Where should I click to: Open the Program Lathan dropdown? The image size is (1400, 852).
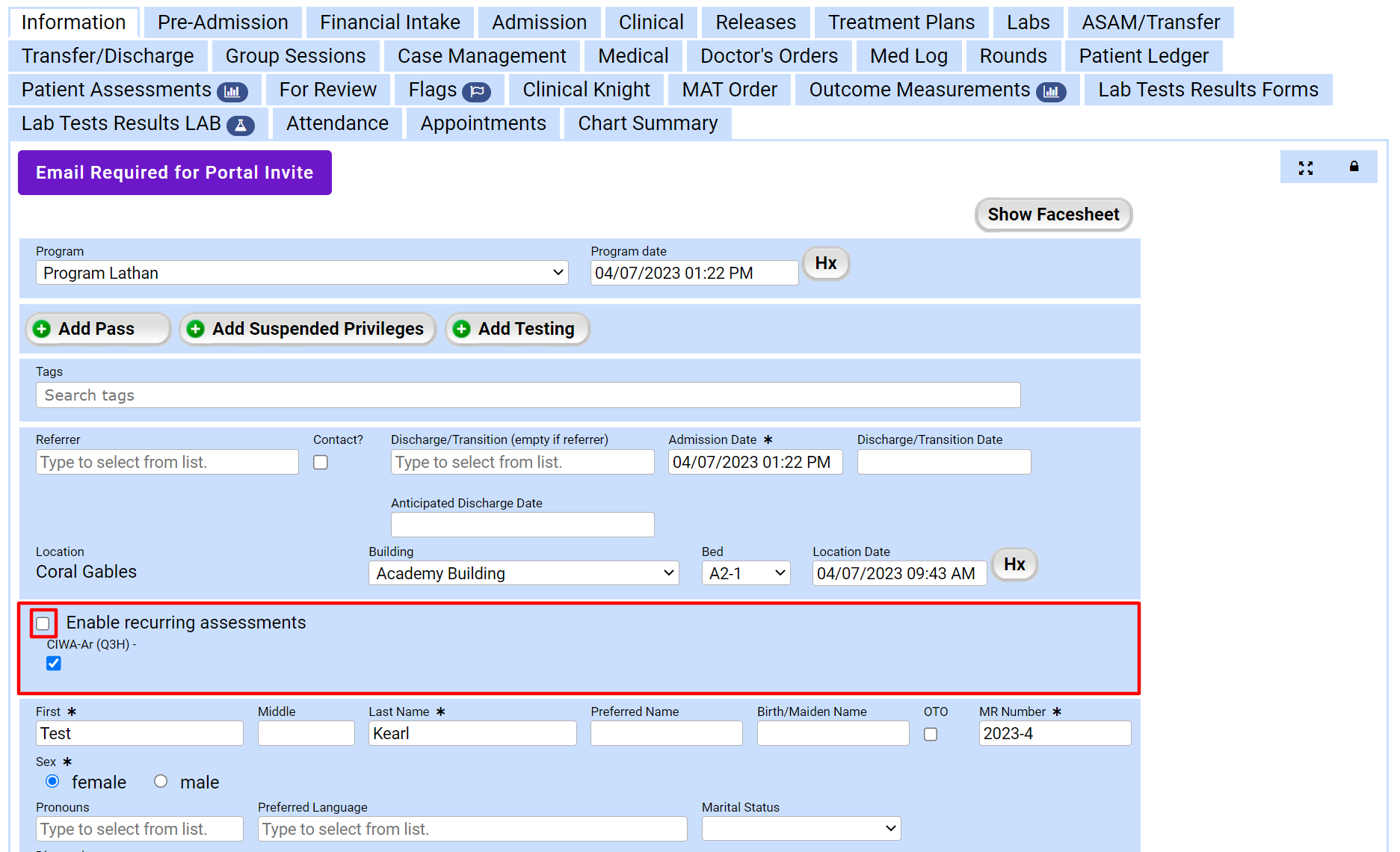(x=302, y=273)
